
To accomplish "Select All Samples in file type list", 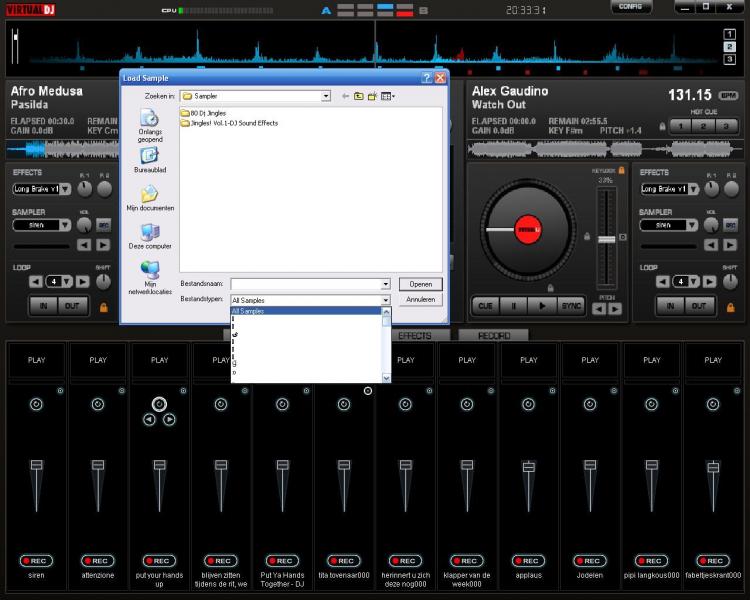I will click(306, 311).
